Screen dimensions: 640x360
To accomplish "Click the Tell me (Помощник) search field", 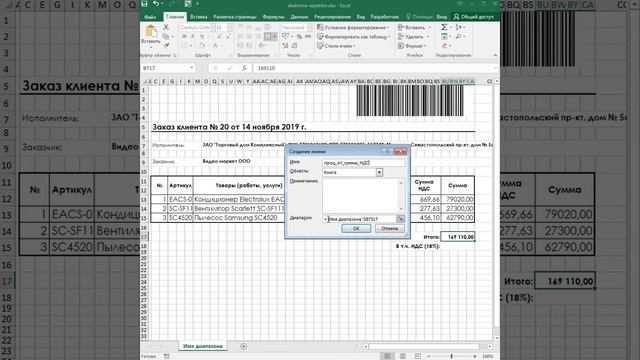I will pyautogui.click(x=419, y=17).
